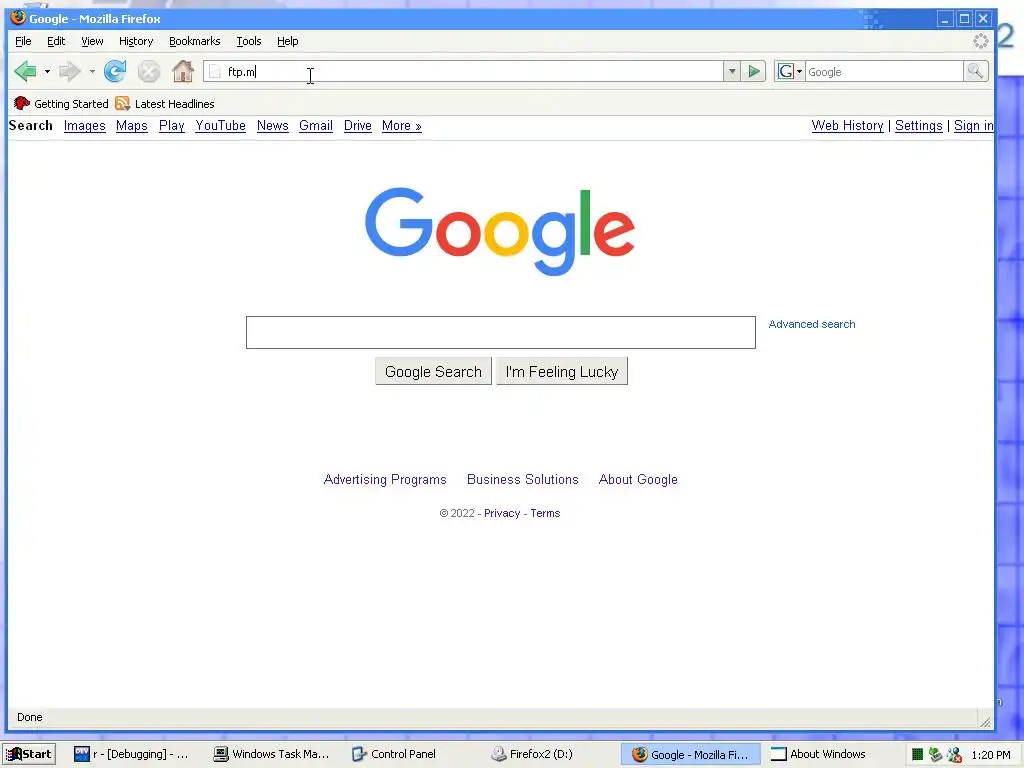
Task: Click the Images link
Action: (x=85, y=125)
